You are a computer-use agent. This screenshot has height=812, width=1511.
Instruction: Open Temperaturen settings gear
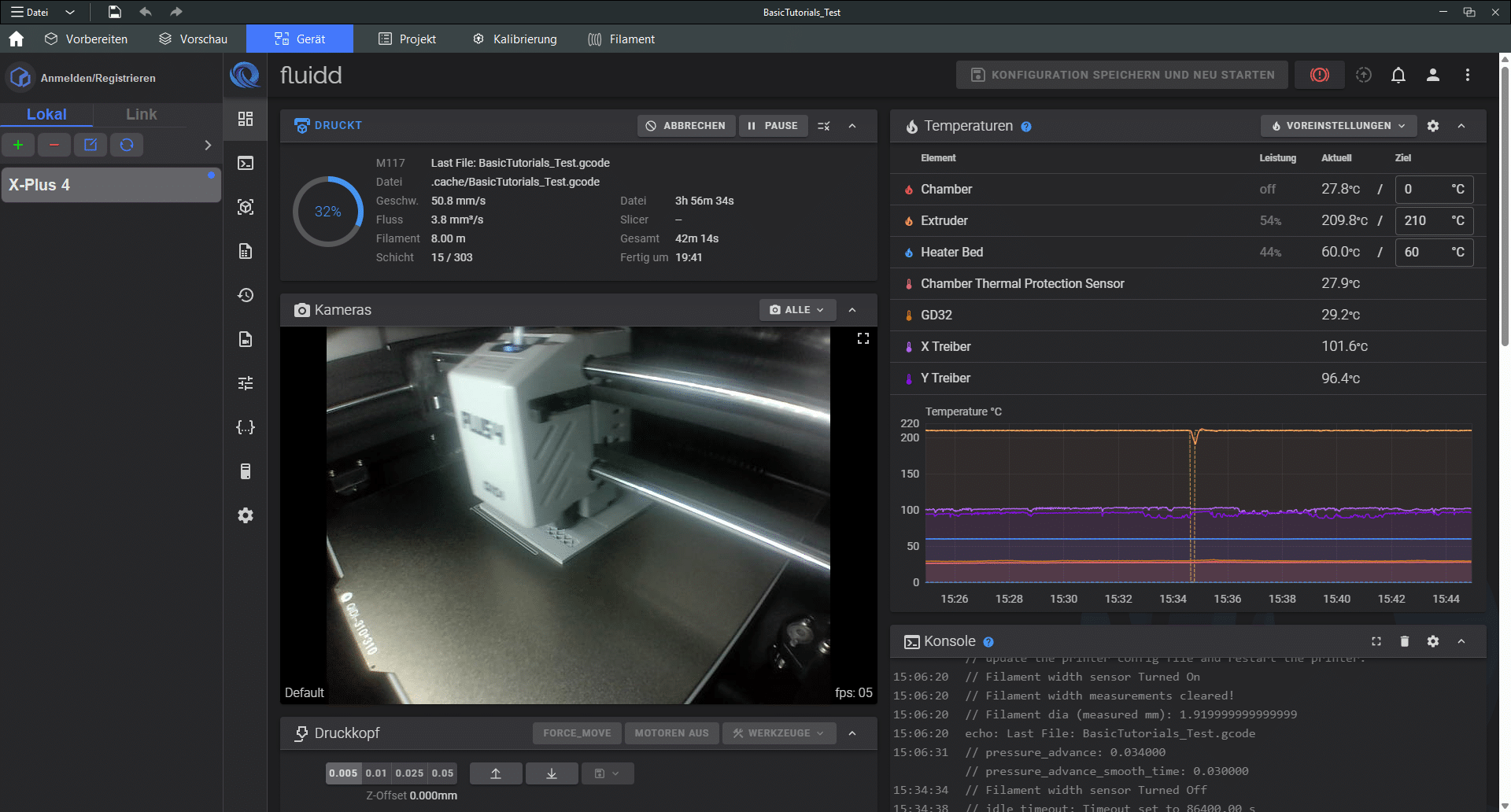pos(1432,126)
